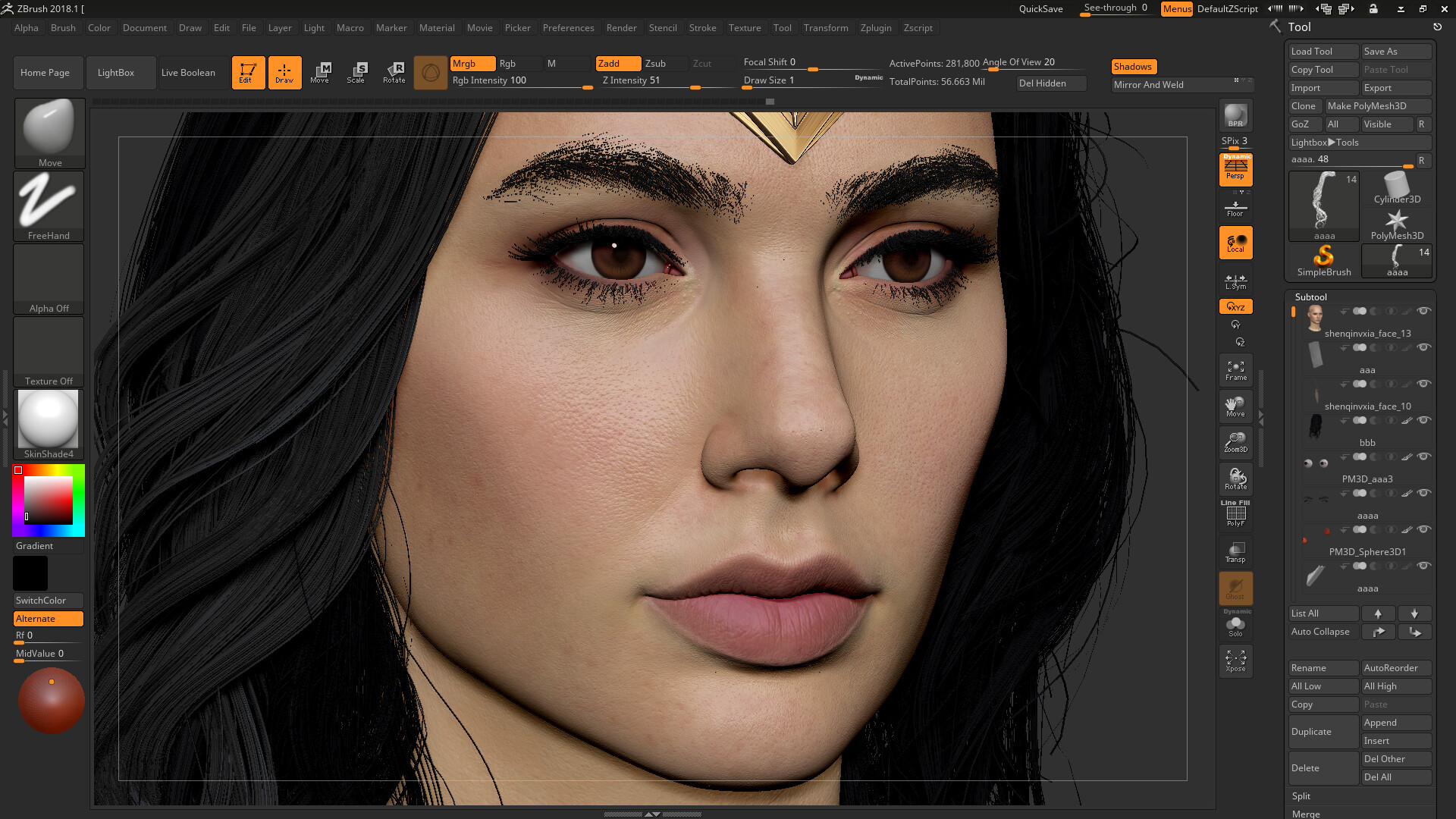The image size is (1456, 819).
Task: Frame the mesh in the canvas
Action: [x=1235, y=370]
